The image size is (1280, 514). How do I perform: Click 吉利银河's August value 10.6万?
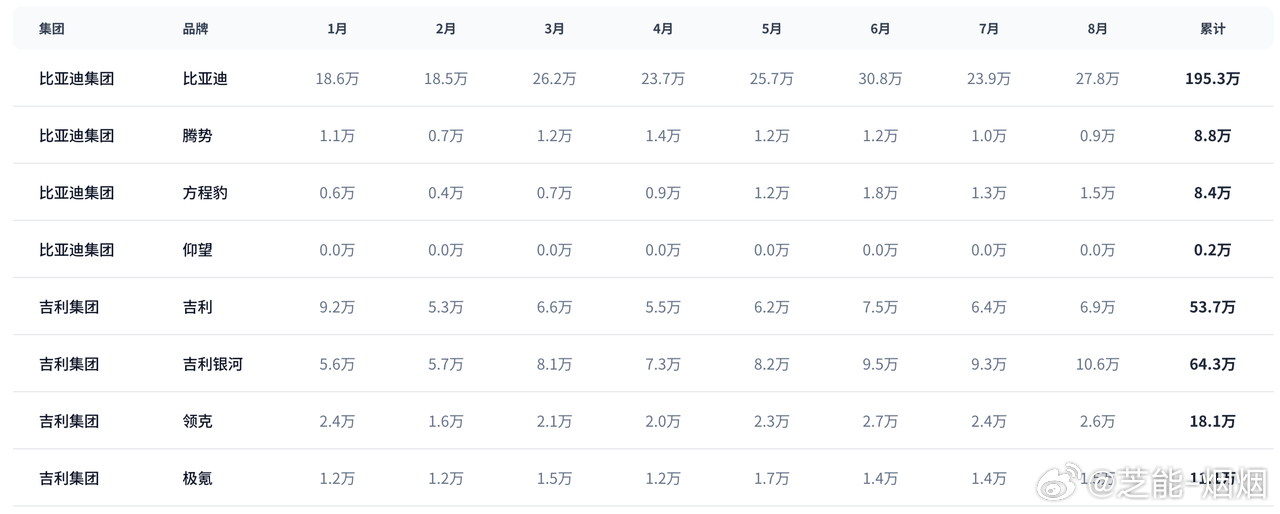(1097, 364)
